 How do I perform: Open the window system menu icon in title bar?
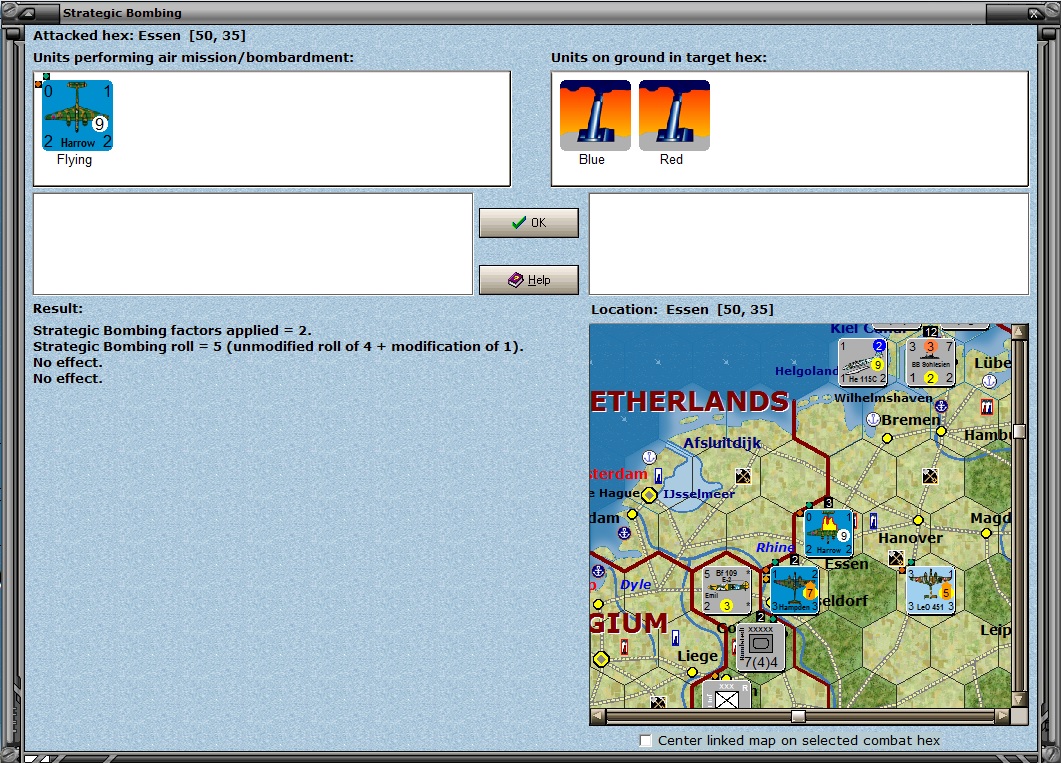28,12
